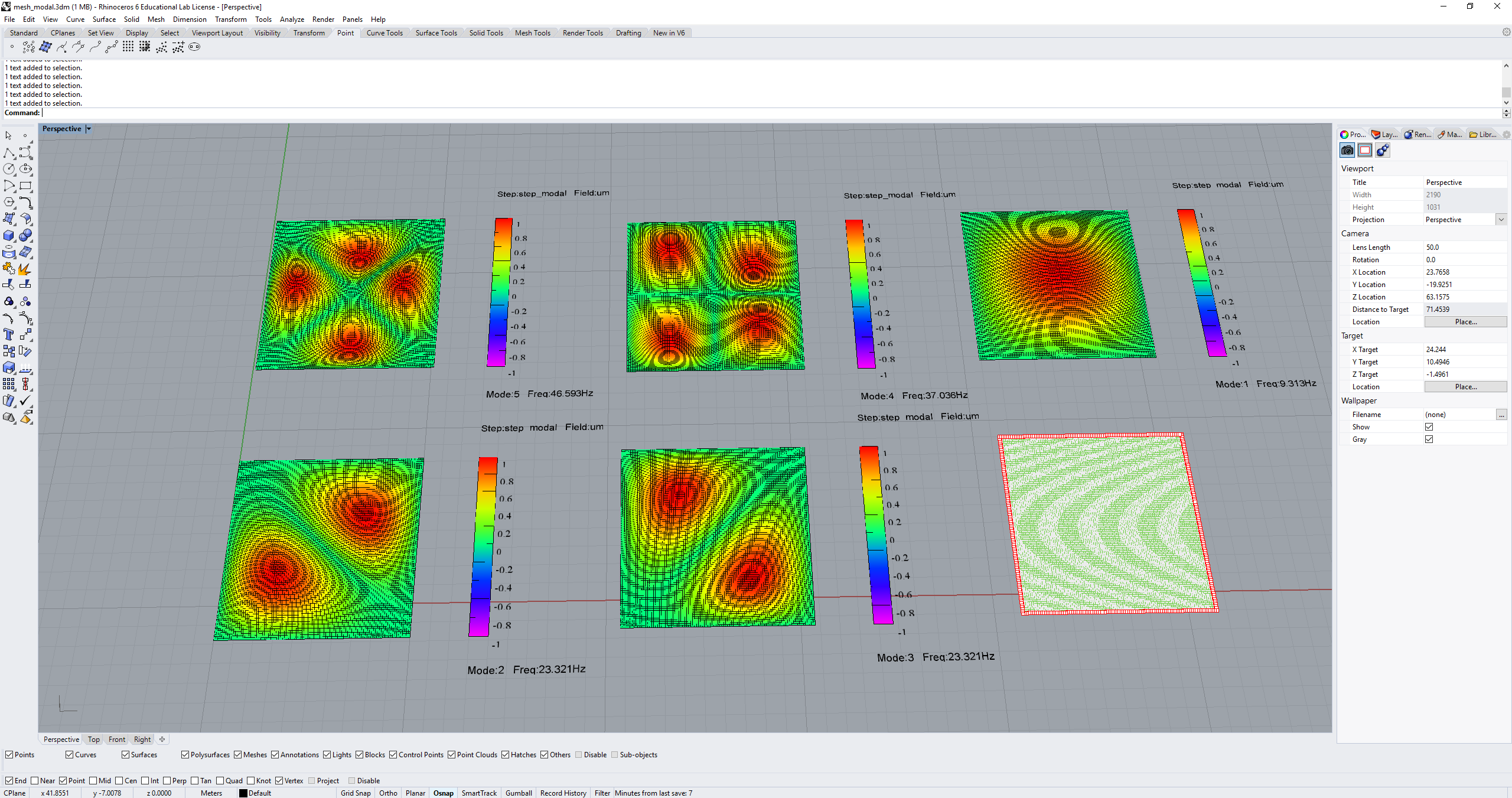Click the Default layer color swatch

click(x=244, y=793)
